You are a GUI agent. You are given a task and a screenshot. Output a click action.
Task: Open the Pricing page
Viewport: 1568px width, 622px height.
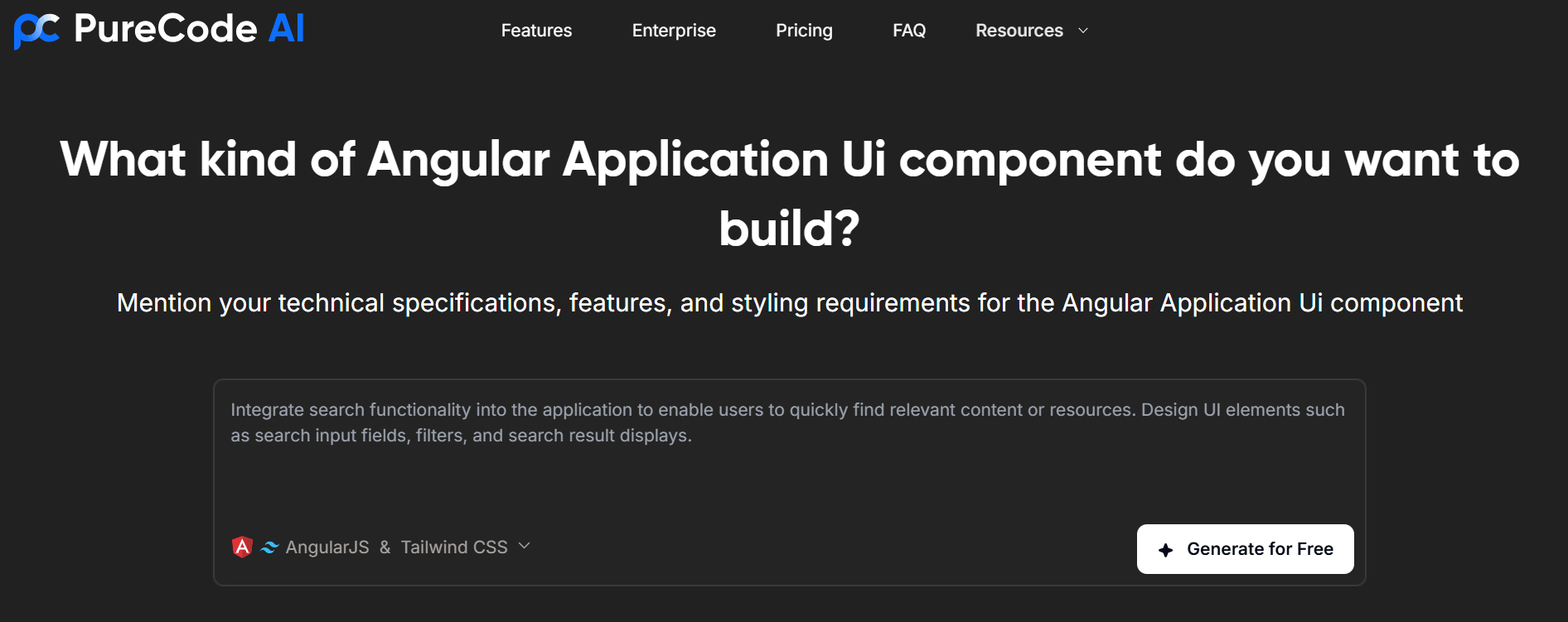[804, 31]
